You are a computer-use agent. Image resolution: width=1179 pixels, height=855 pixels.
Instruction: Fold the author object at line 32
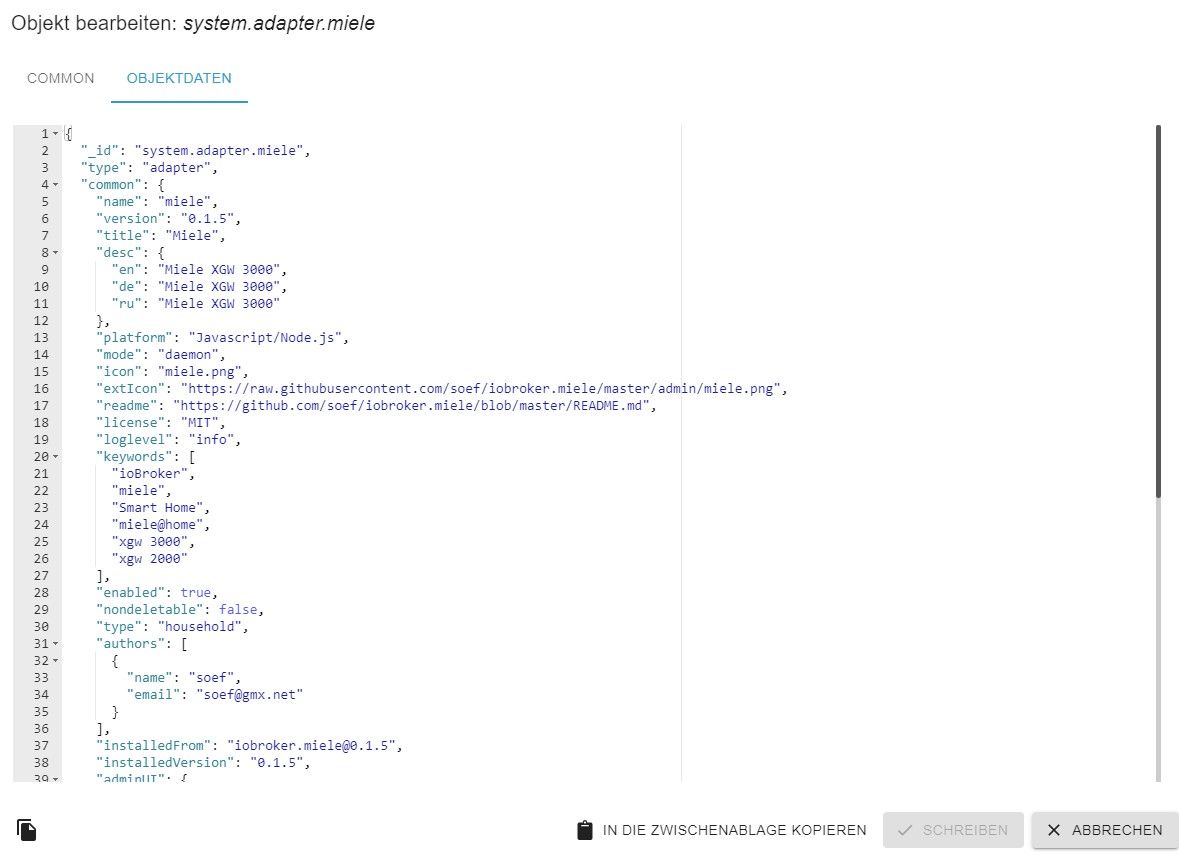(55, 661)
